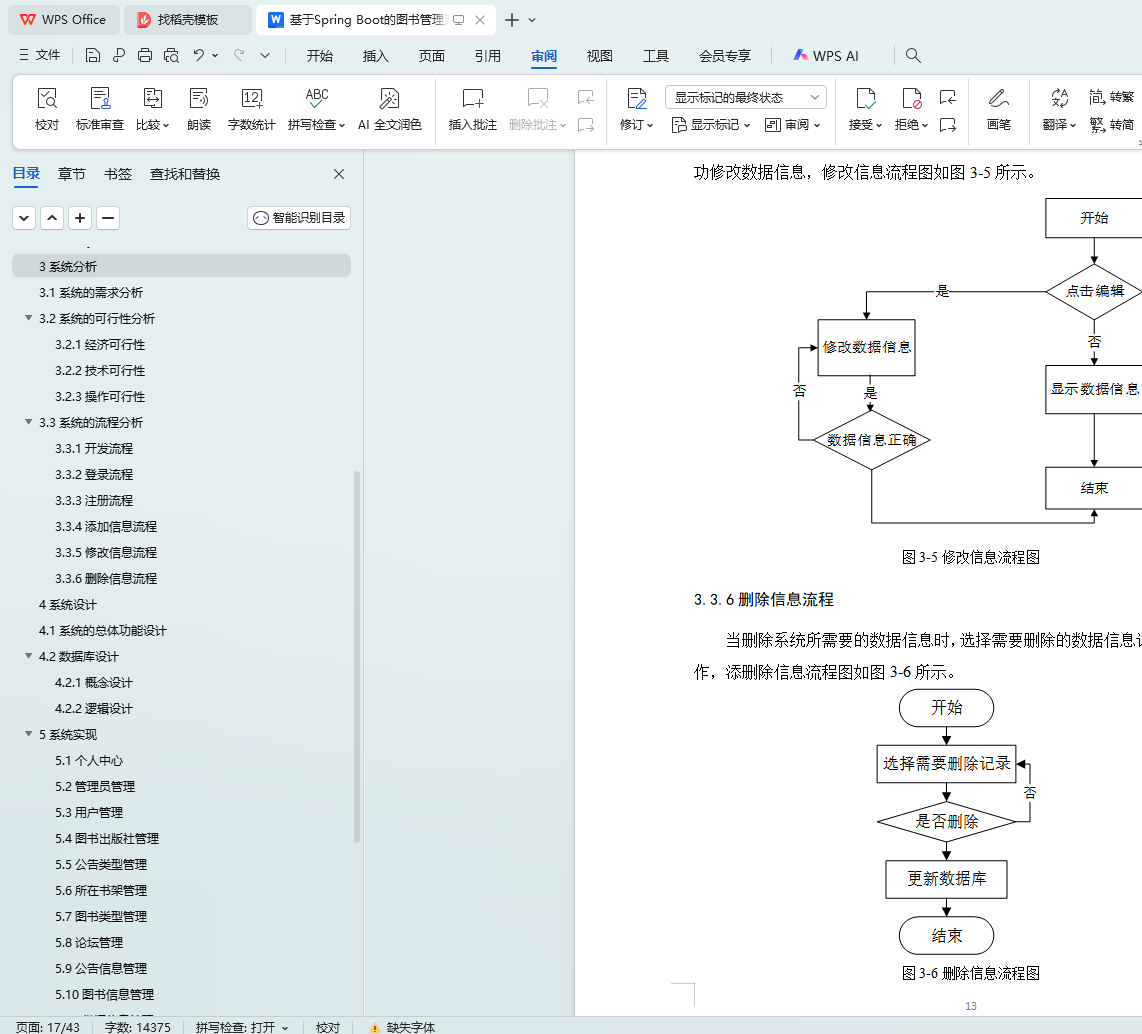The image size is (1142, 1034).
Task: Click the 缺失字体 status bar warning
Action: pos(402,1027)
